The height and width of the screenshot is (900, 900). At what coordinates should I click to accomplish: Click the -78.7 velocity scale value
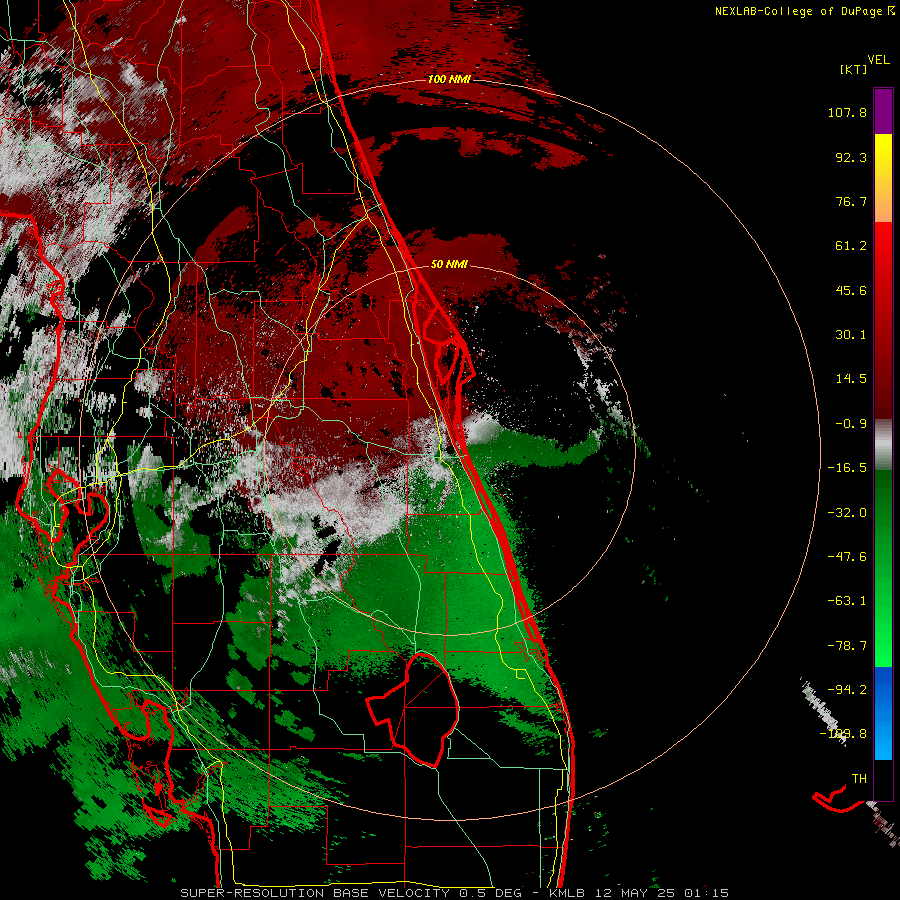click(x=847, y=646)
